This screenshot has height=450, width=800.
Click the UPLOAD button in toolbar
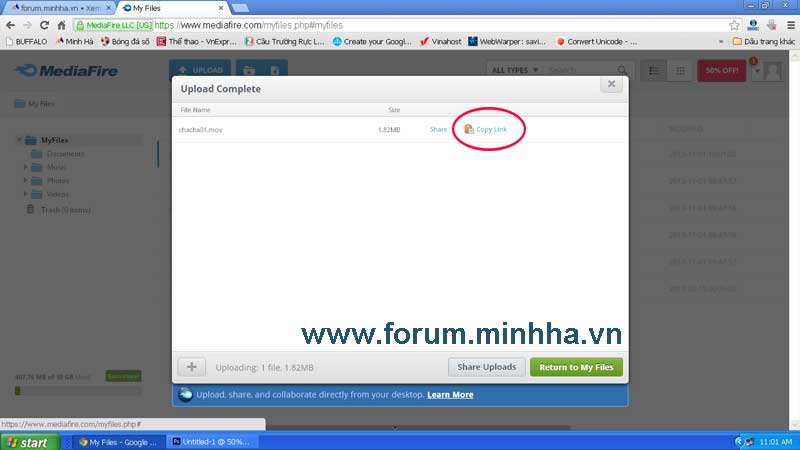(x=199, y=70)
